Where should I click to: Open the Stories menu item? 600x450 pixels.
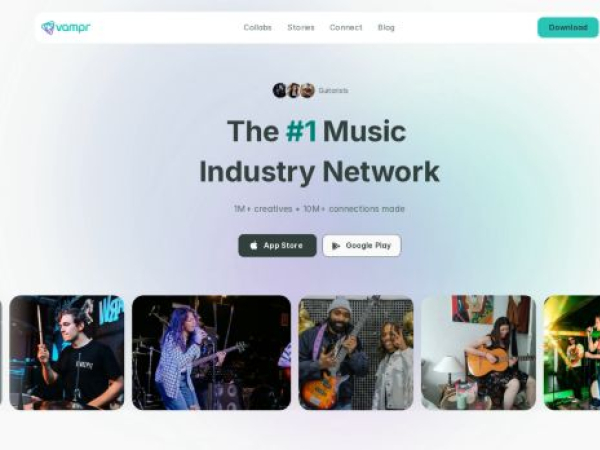[x=301, y=28]
